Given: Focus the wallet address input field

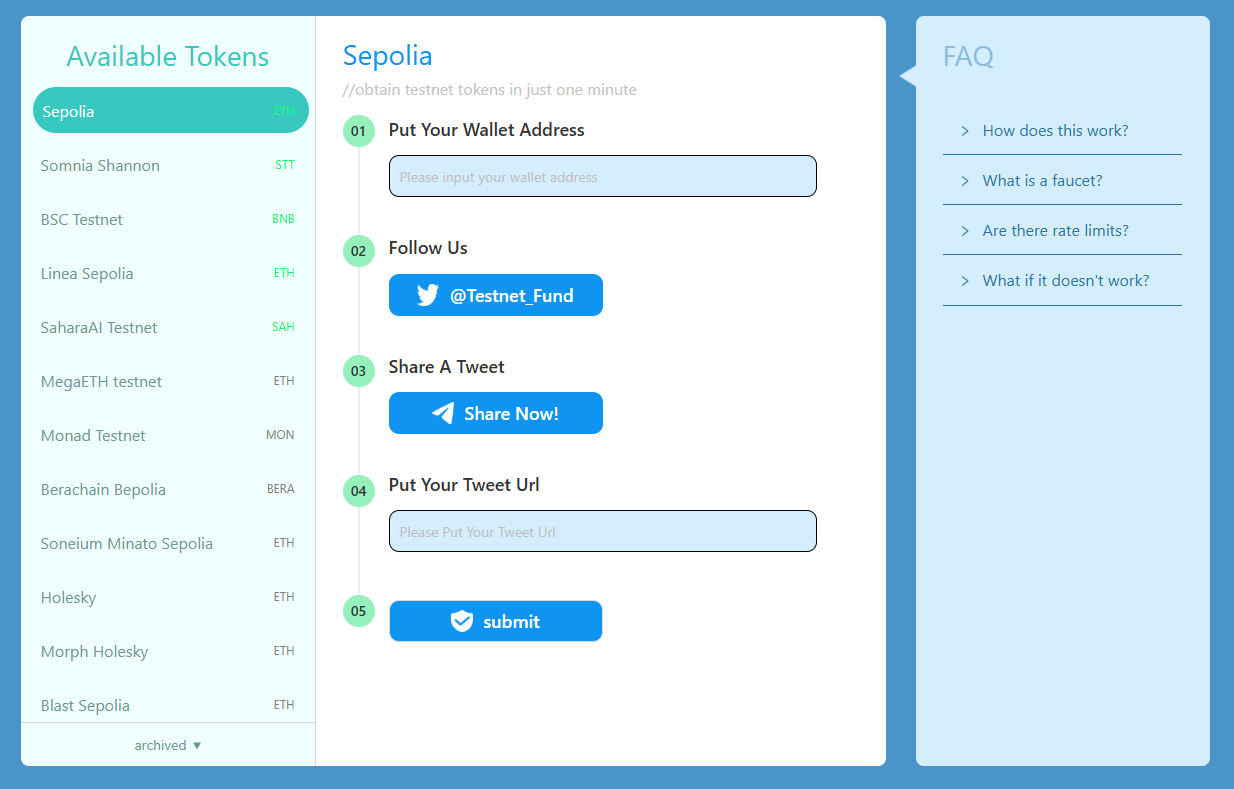Looking at the screenshot, I should [x=602, y=177].
